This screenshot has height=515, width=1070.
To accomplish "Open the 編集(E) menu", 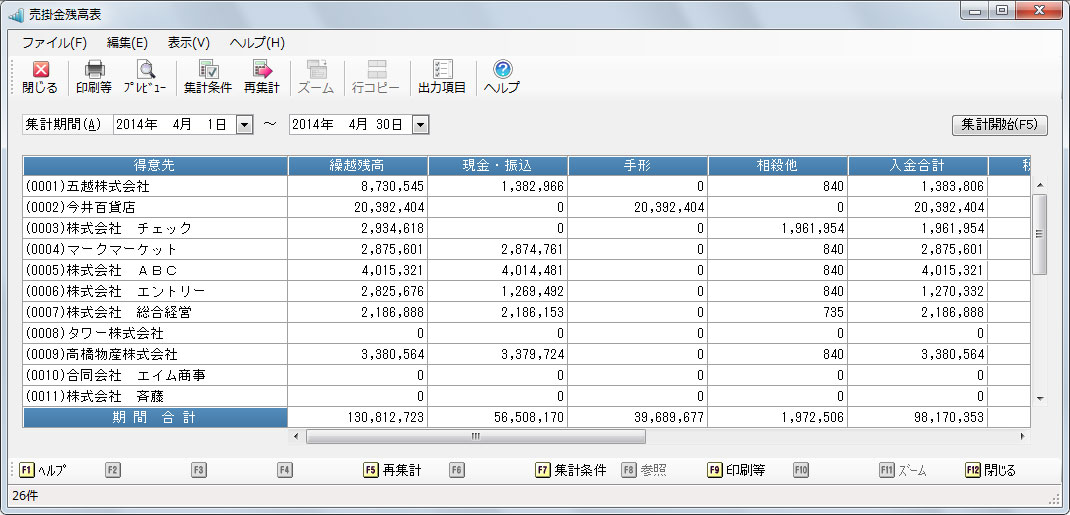I will click(x=127, y=43).
